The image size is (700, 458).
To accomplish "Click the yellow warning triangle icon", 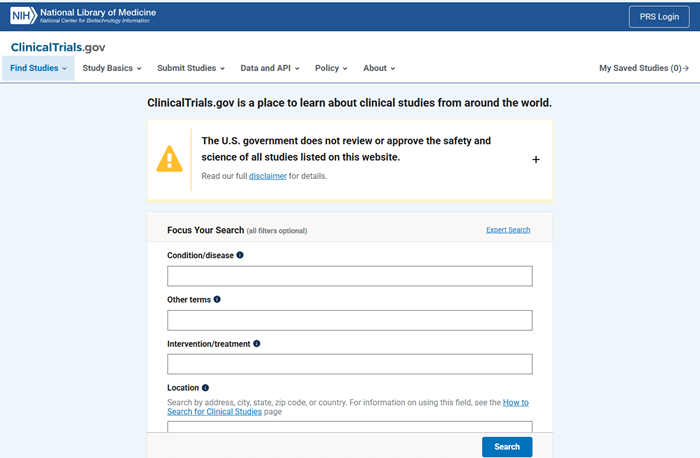I will click(169, 159).
